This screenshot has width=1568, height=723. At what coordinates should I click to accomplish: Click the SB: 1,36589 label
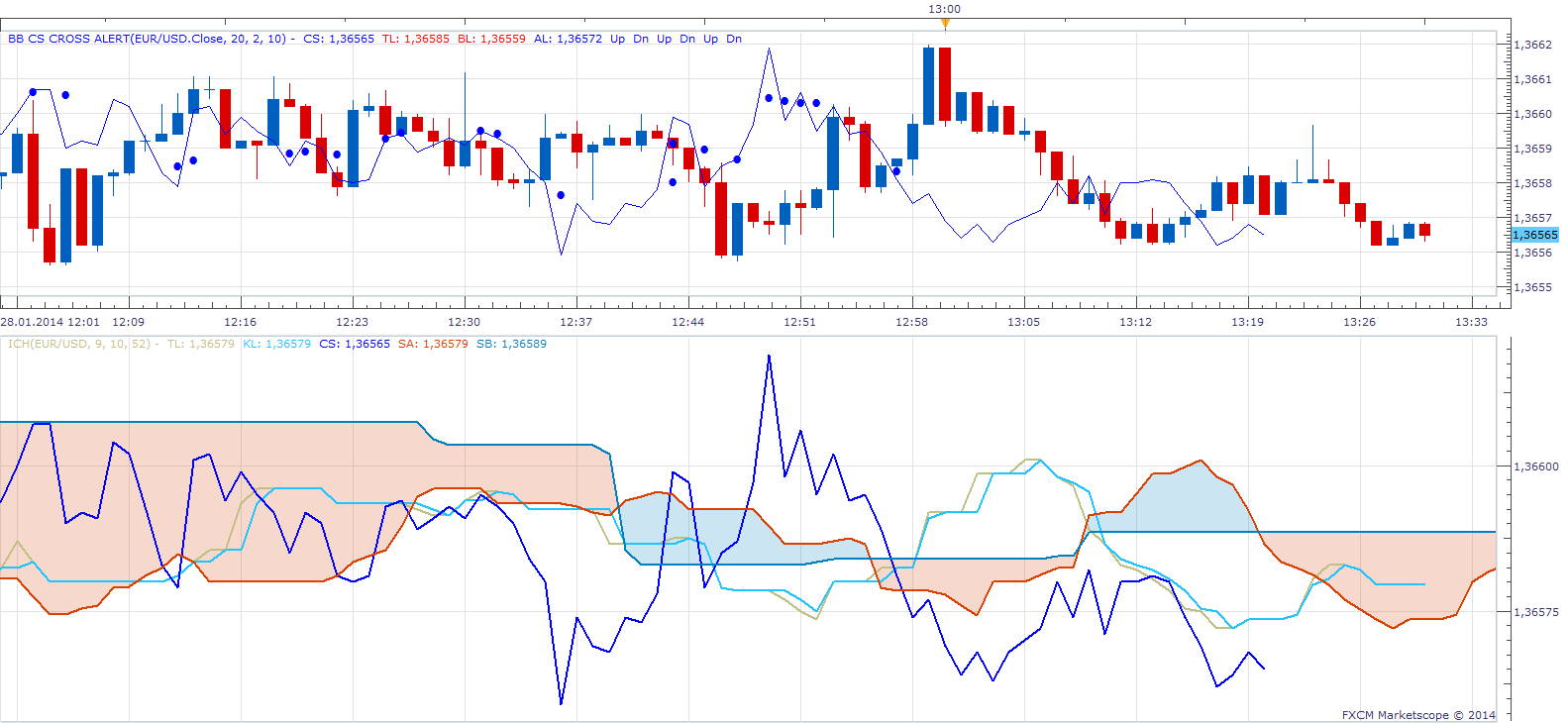pos(511,344)
